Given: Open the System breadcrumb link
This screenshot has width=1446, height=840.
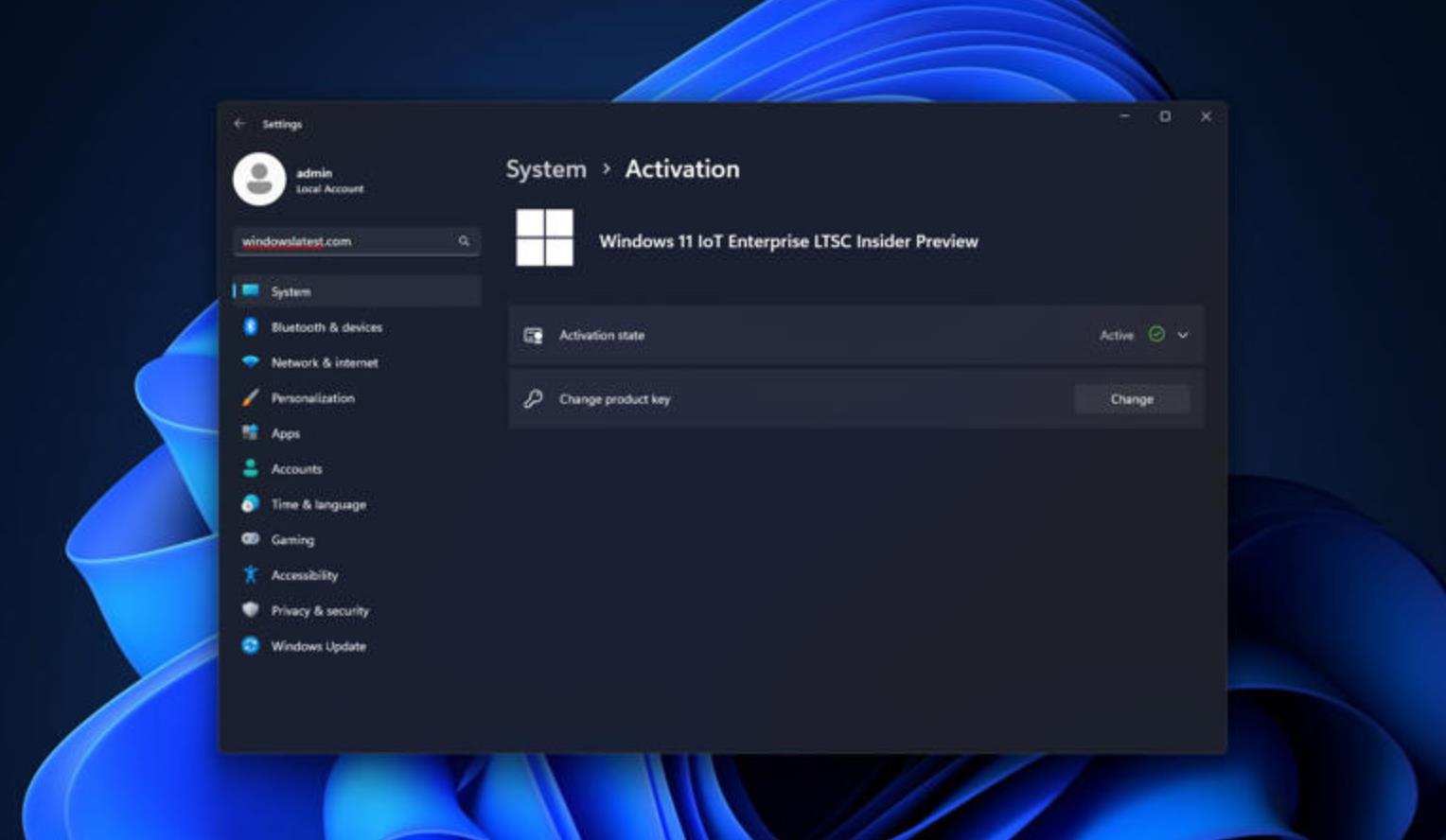Looking at the screenshot, I should coord(546,169).
